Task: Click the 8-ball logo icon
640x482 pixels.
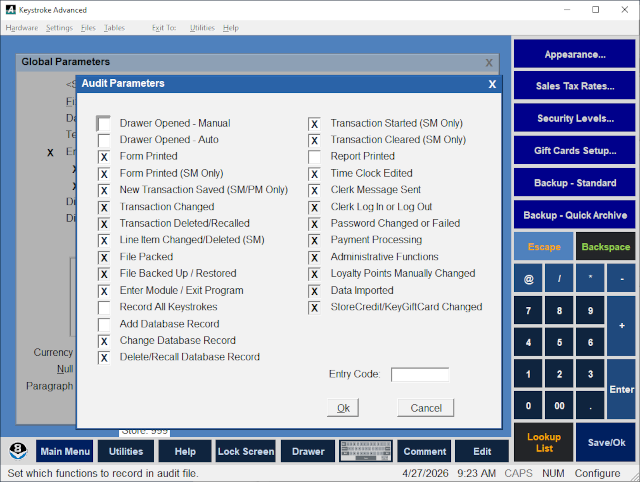Action: pyautogui.click(x=18, y=451)
